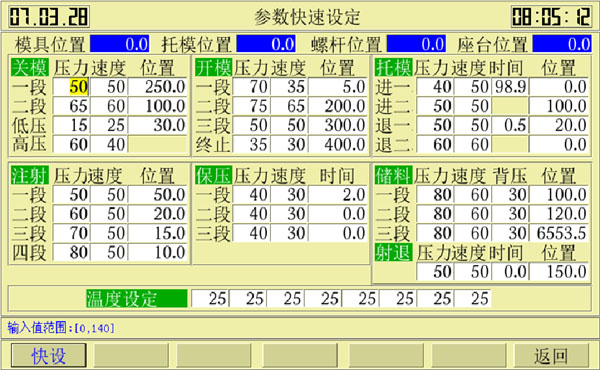Click the 座台位置 blue readout
The image size is (600, 370).
click(562, 44)
